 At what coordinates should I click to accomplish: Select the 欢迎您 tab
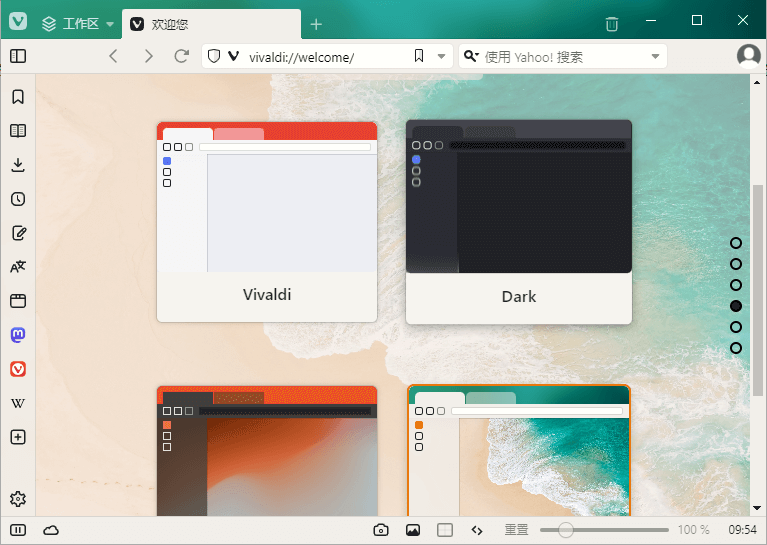[x=211, y=24]
